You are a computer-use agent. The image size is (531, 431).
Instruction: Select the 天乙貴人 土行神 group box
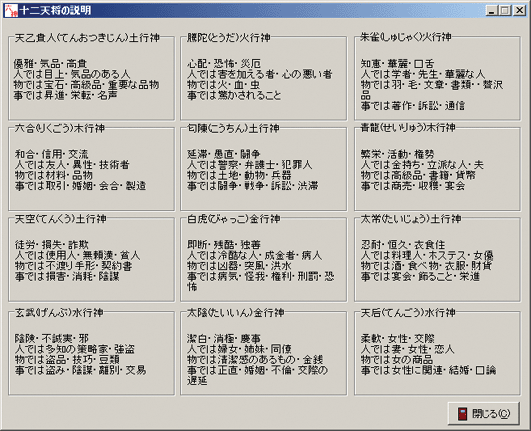(91, 76)
